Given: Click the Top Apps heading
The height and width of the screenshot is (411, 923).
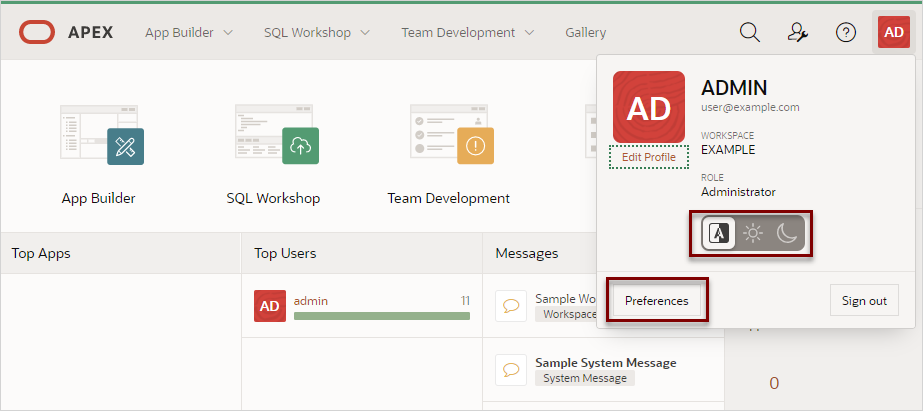Looking at the screenshot, I should [41, 253].
